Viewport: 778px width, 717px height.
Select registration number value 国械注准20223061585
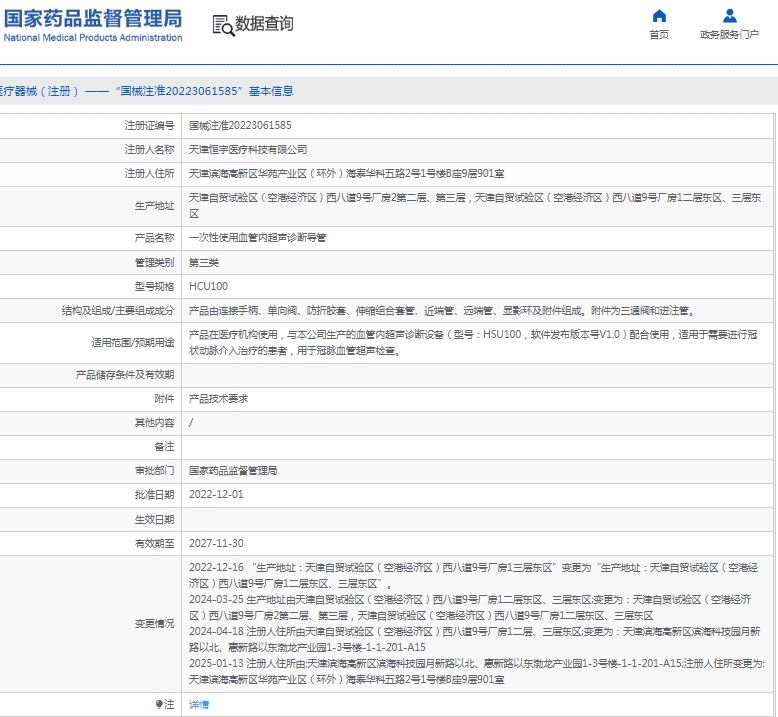pyautogui.click(x=240, y=126)
